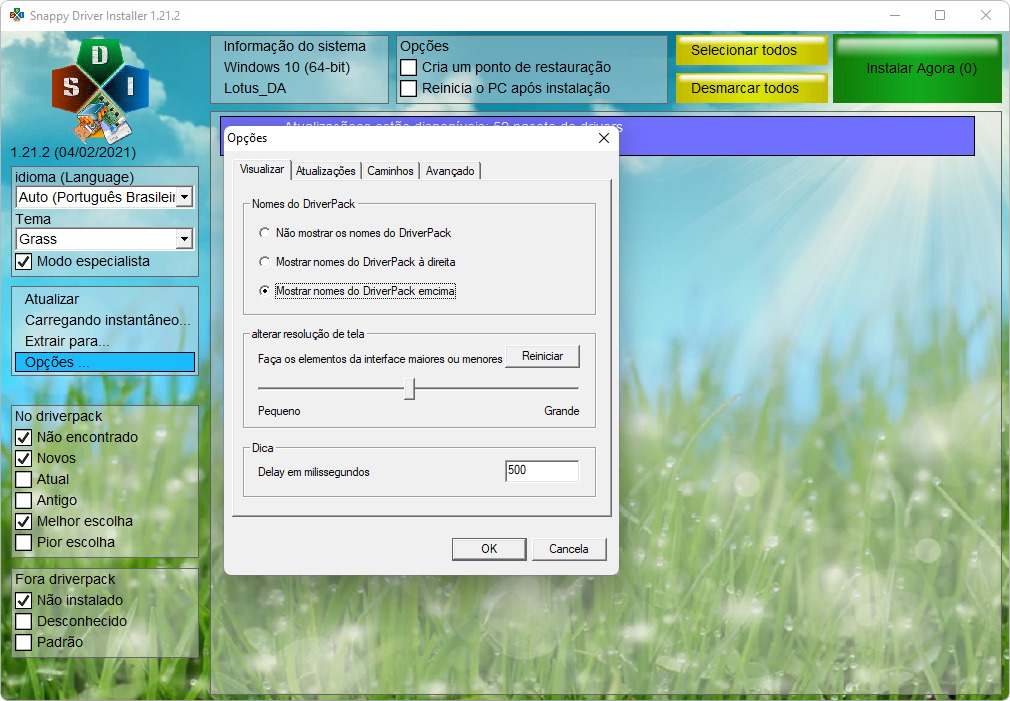Switch to the Atualizações tab
Image resolution: width=1010 pixels, height=701 pixels.
(x=325, y=171)
